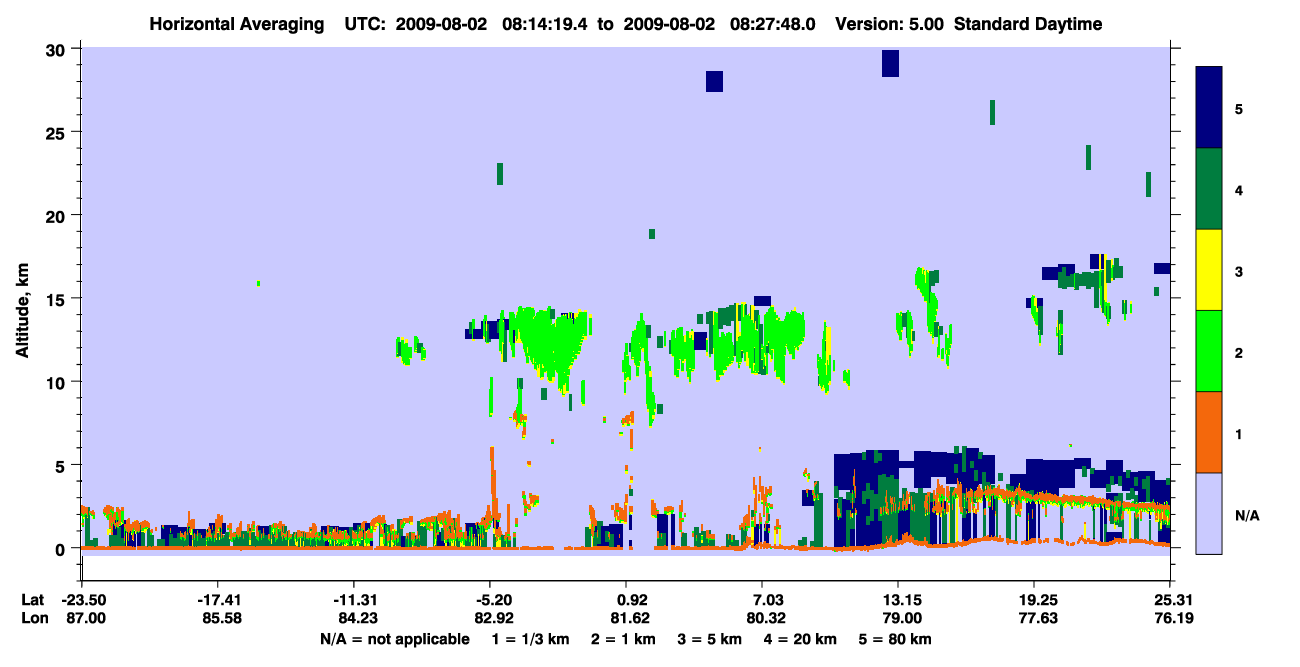Click the y-axis tick label 10
The height and width of the screenshot is (667, 1300).
click(x=58, y=382)
